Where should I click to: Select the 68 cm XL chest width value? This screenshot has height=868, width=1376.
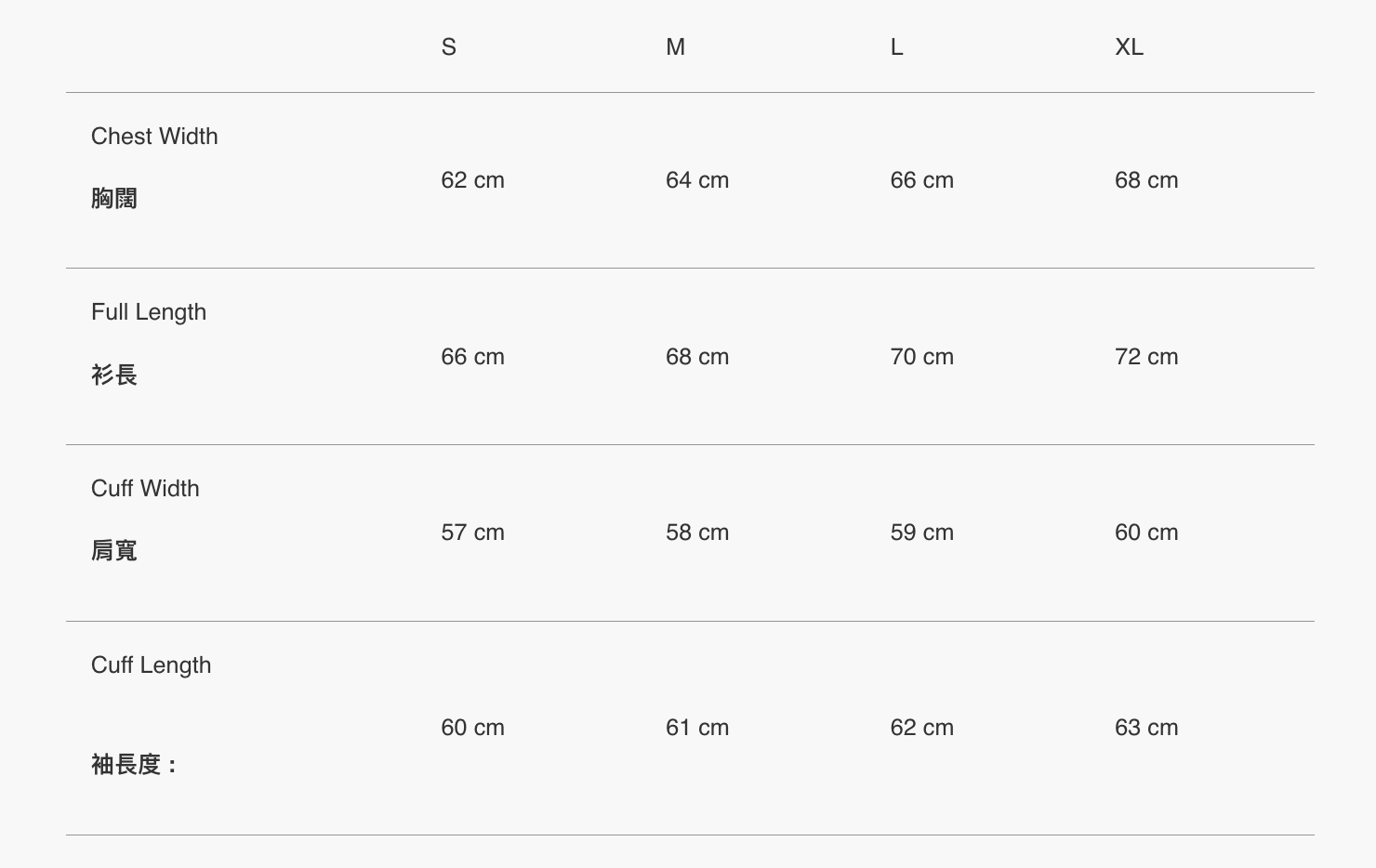pyautogui.click(x=1146, y=180)
